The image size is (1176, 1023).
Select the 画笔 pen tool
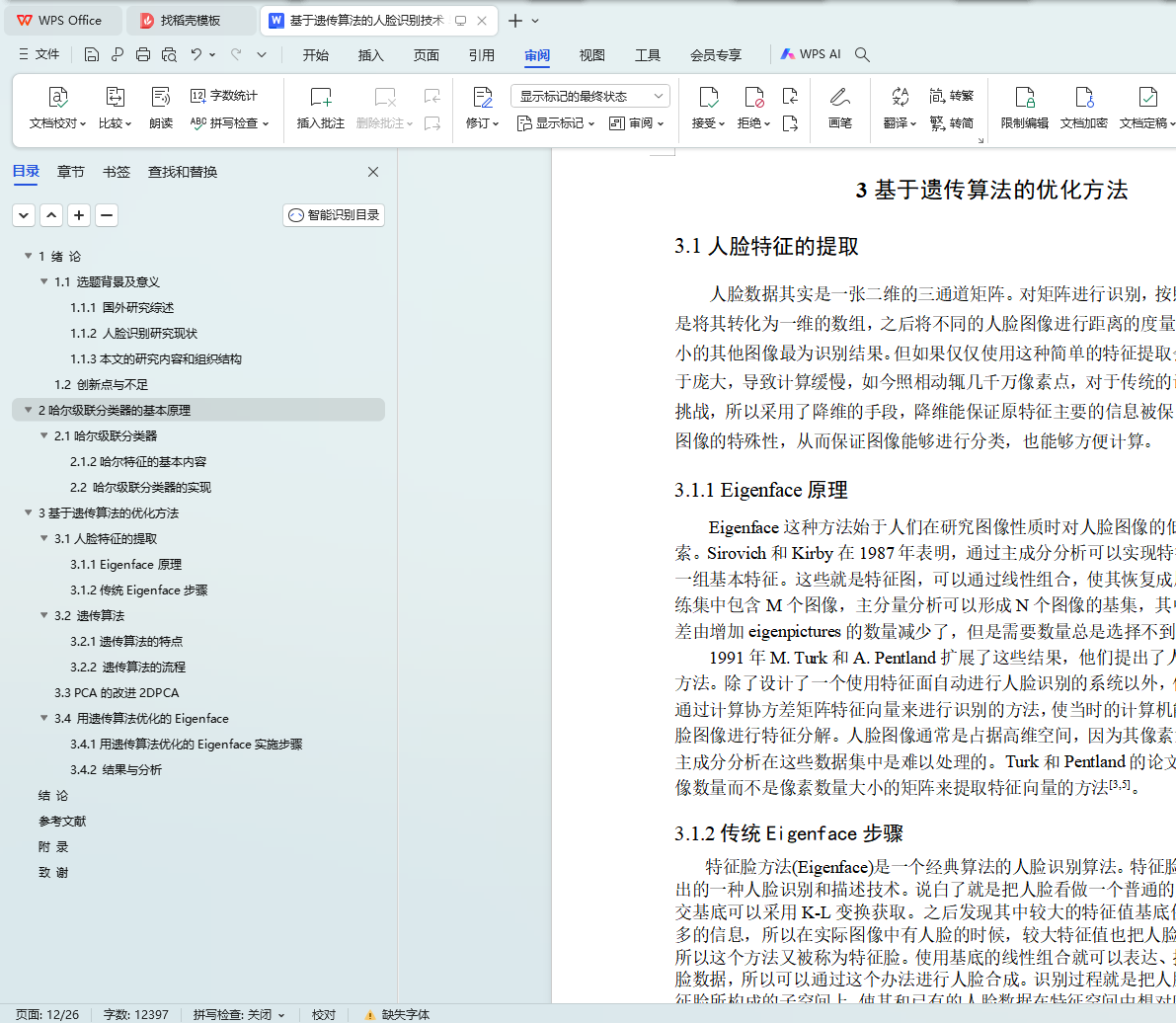click(840, 108)
